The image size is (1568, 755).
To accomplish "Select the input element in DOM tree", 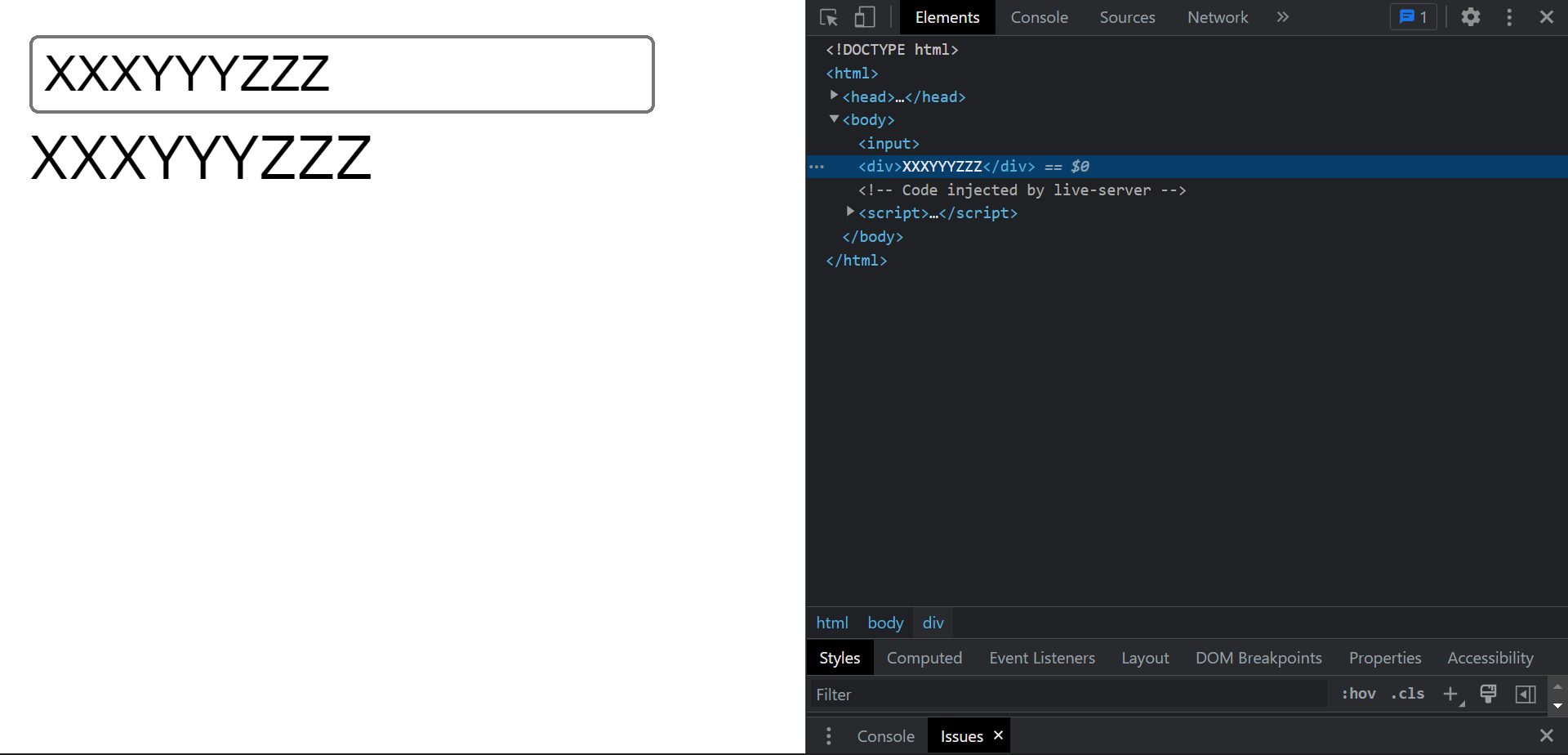I will 889,144.
